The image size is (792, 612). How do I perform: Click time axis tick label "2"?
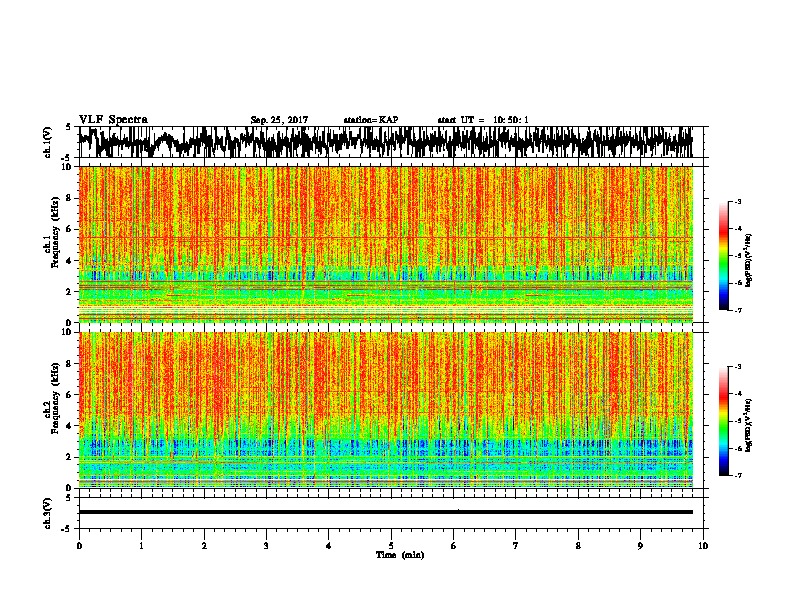coord(204,546)
